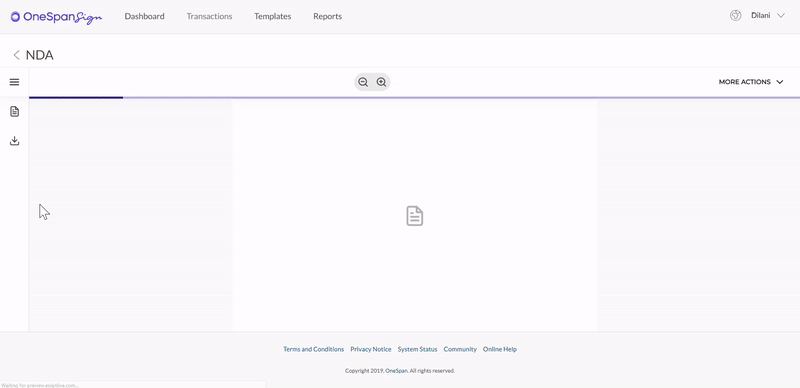Visit the Community link
Image resolution: width=800 pixels, height=388 pixels.
point(460,349)
